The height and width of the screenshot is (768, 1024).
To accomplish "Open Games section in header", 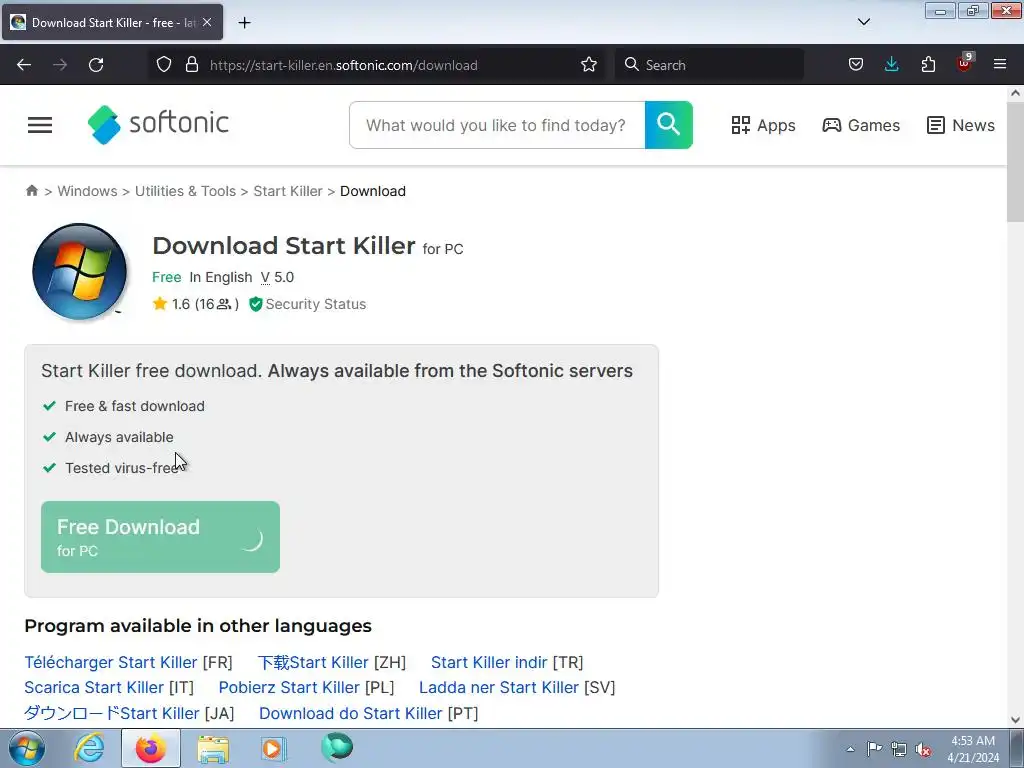I will point(861,125).
